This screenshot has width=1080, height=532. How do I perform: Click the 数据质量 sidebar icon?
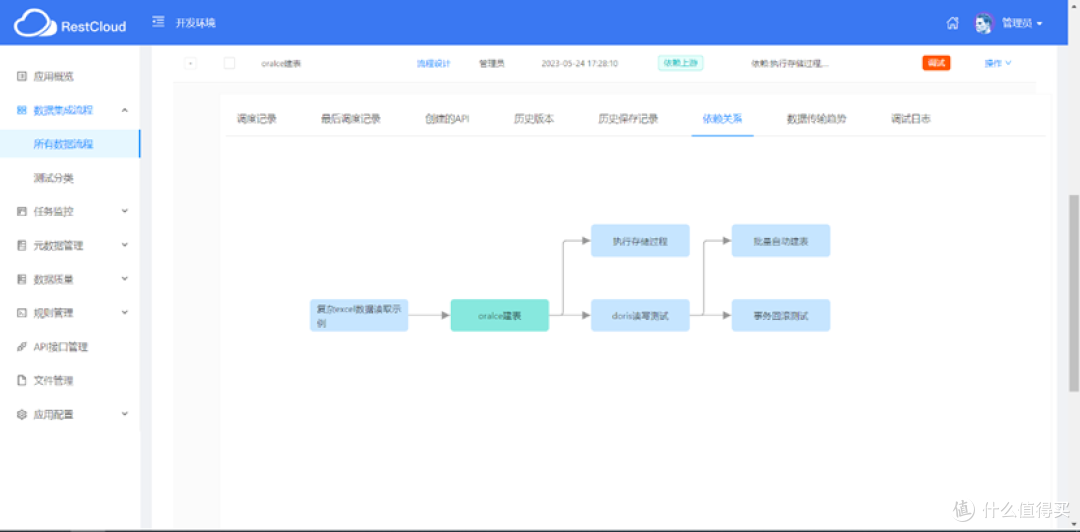click(x=21, y=279)
